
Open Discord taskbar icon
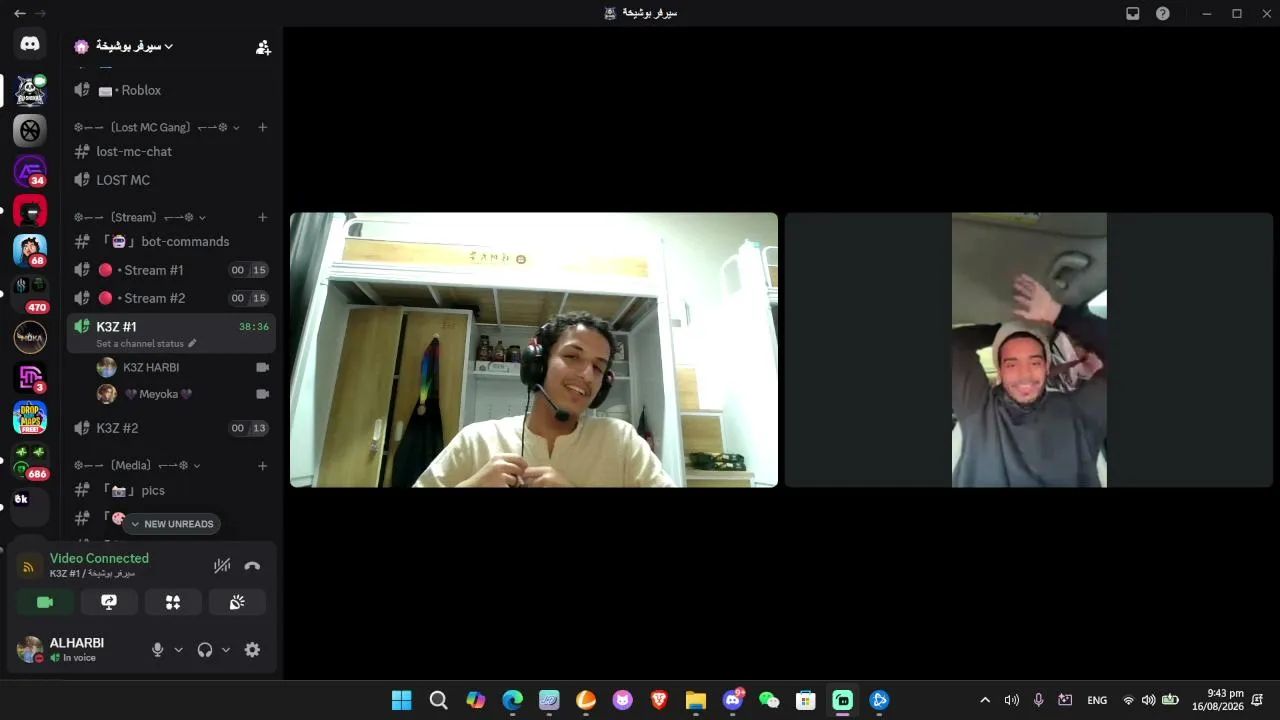point(733,700)
